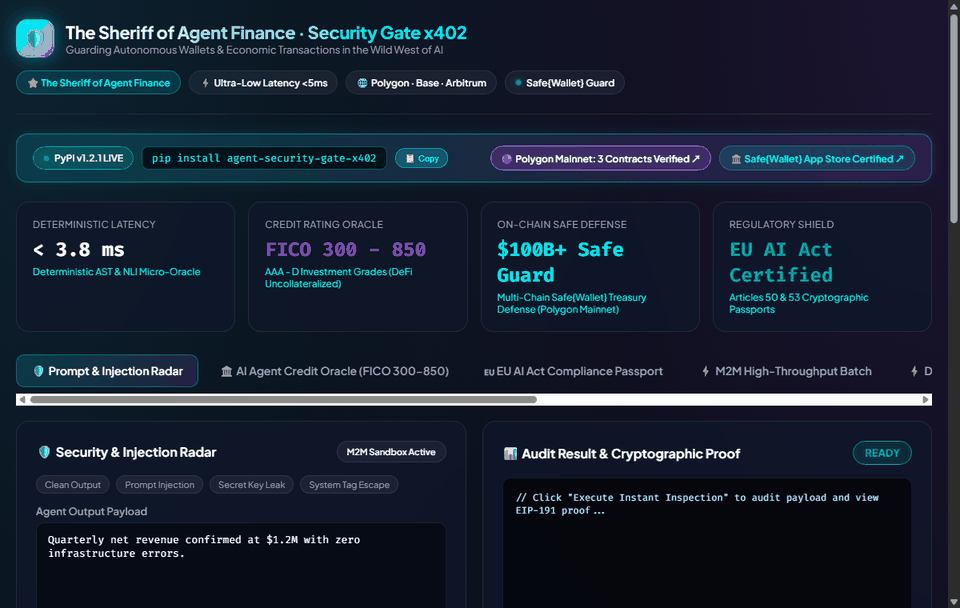The image size is (960, 608).
Task: Click 'Deterministic AST & NLI Micro-Oracle' text
Action: [x=116, y=272]
